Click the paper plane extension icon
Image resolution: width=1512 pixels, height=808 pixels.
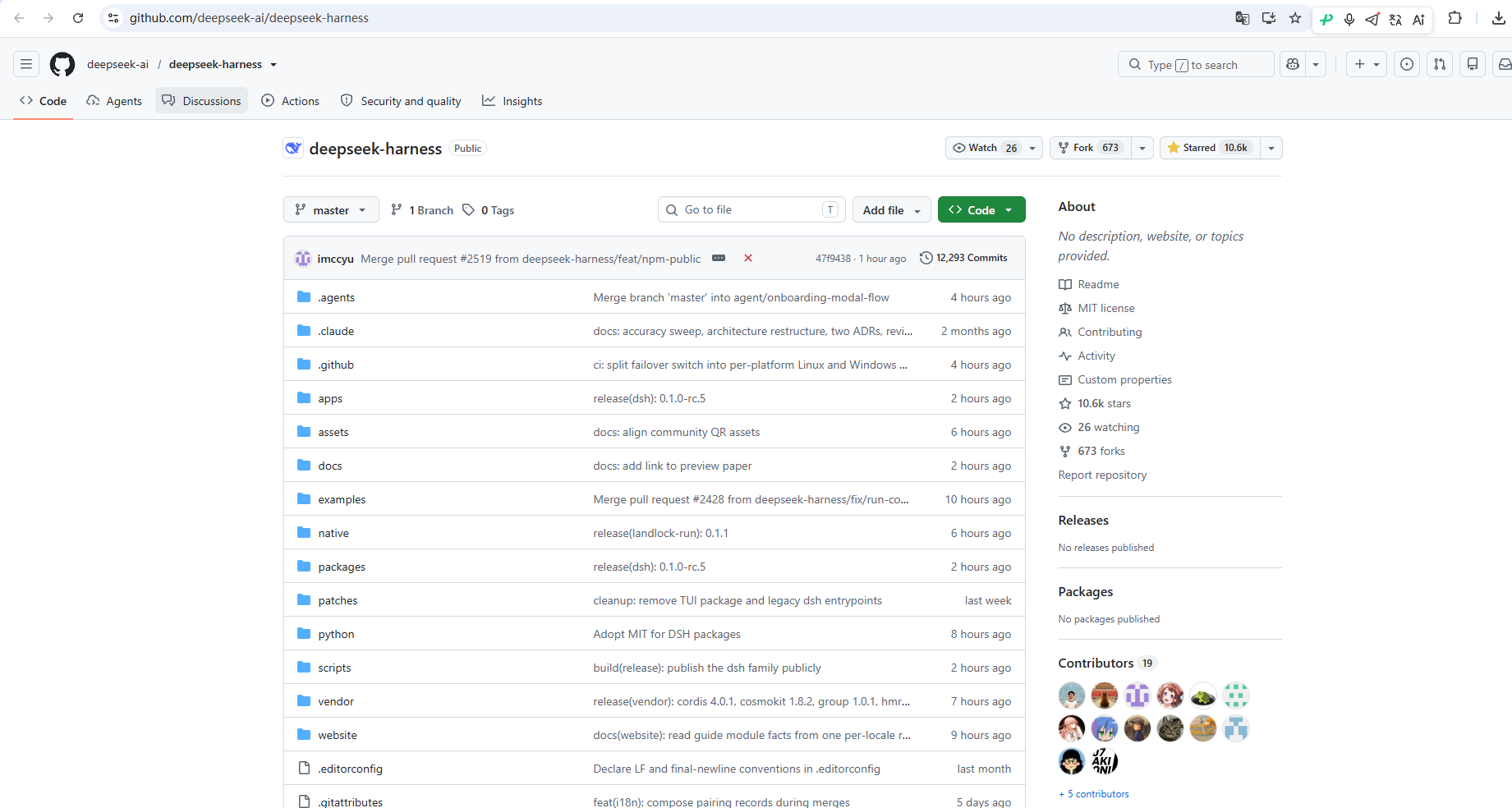coord(1372,19)
